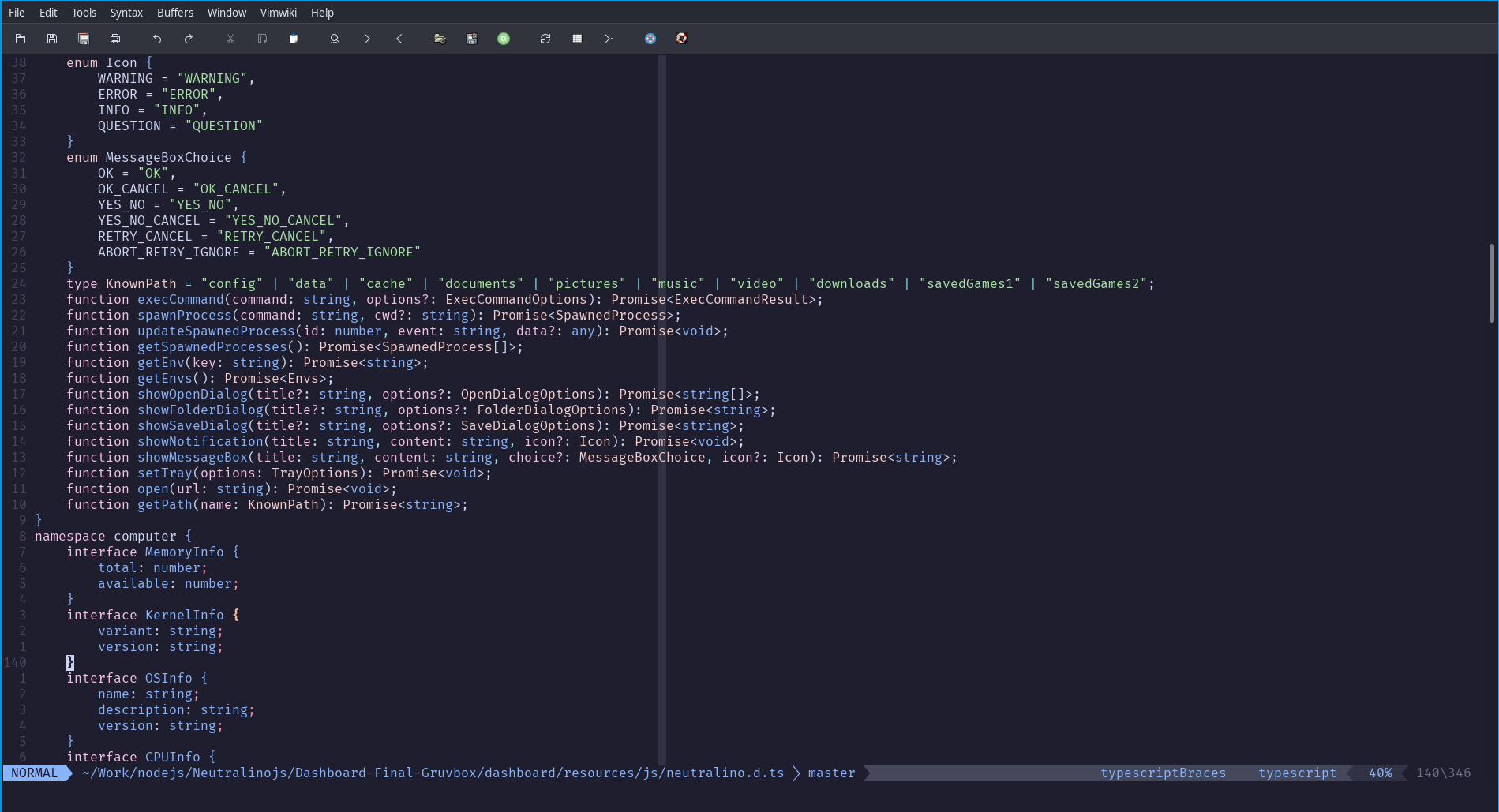The image size is (1499, 812).
Task: Print the buffer using printer icon
Action: [115, 39]
